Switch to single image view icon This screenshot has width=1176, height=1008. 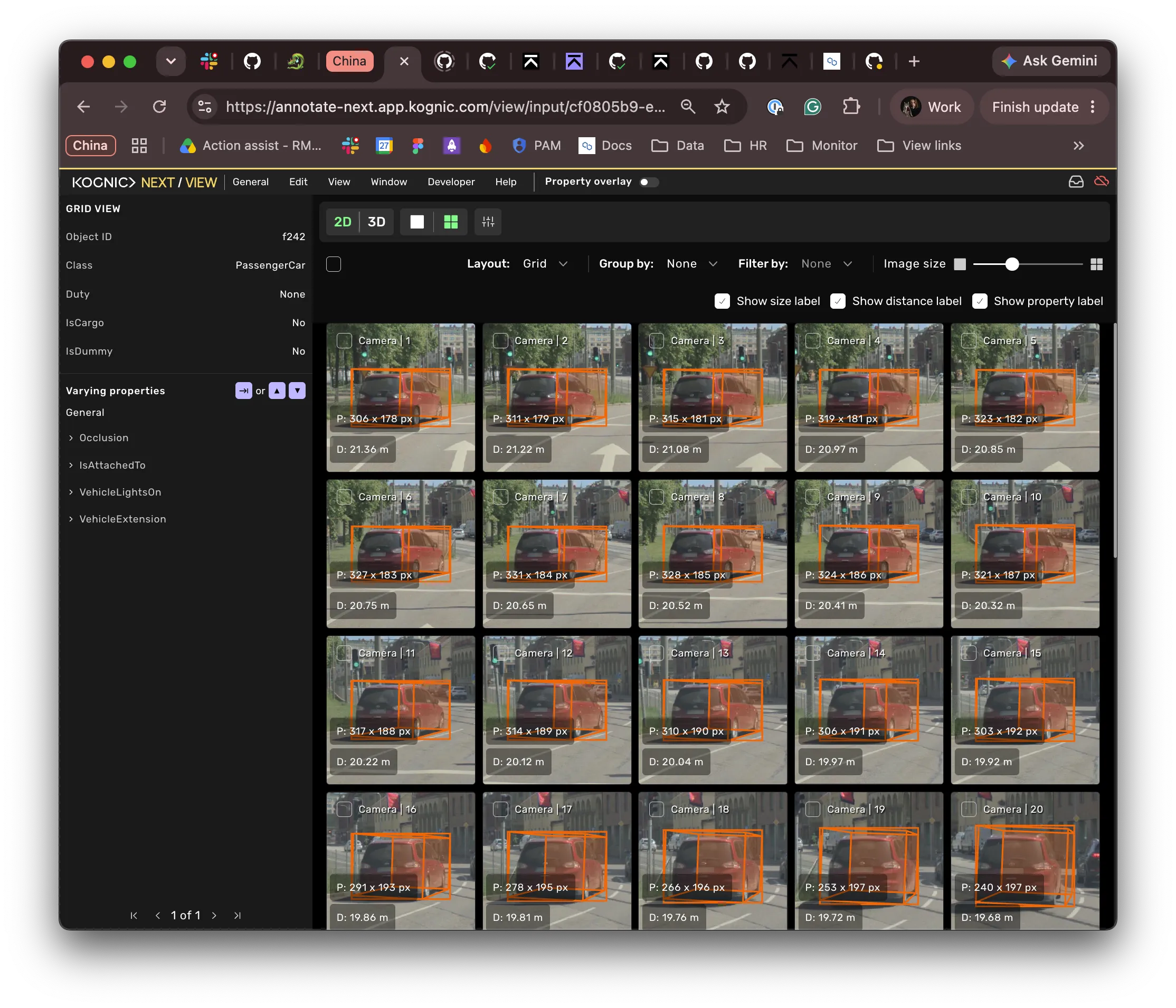point(417,222)
